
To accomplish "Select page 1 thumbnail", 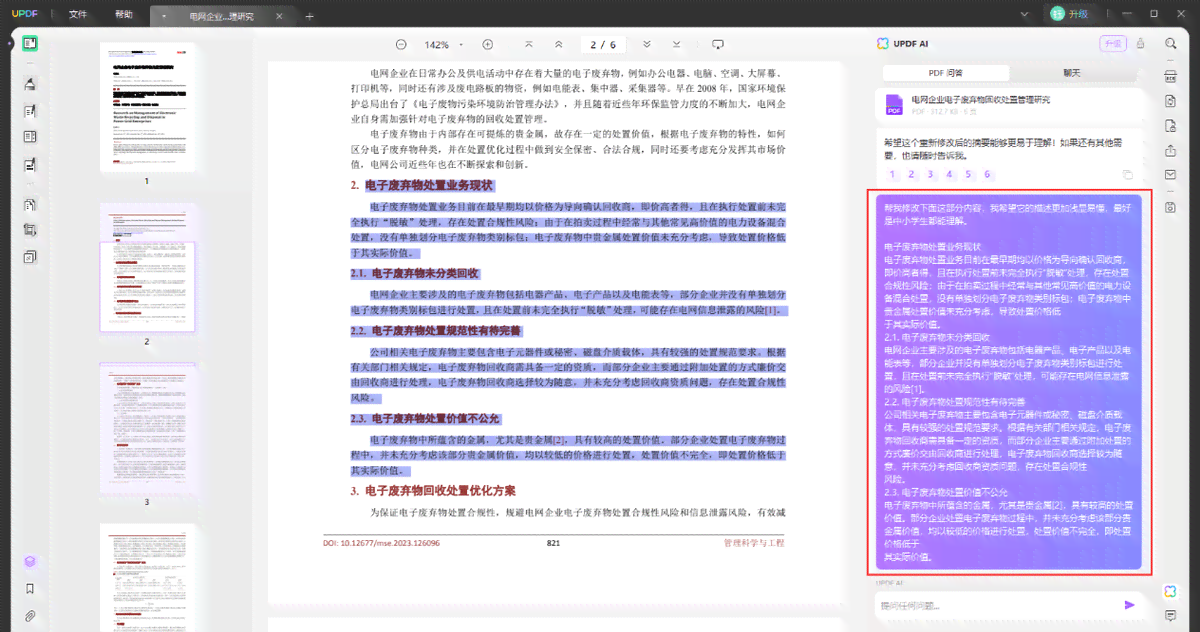I will (147, 106).
